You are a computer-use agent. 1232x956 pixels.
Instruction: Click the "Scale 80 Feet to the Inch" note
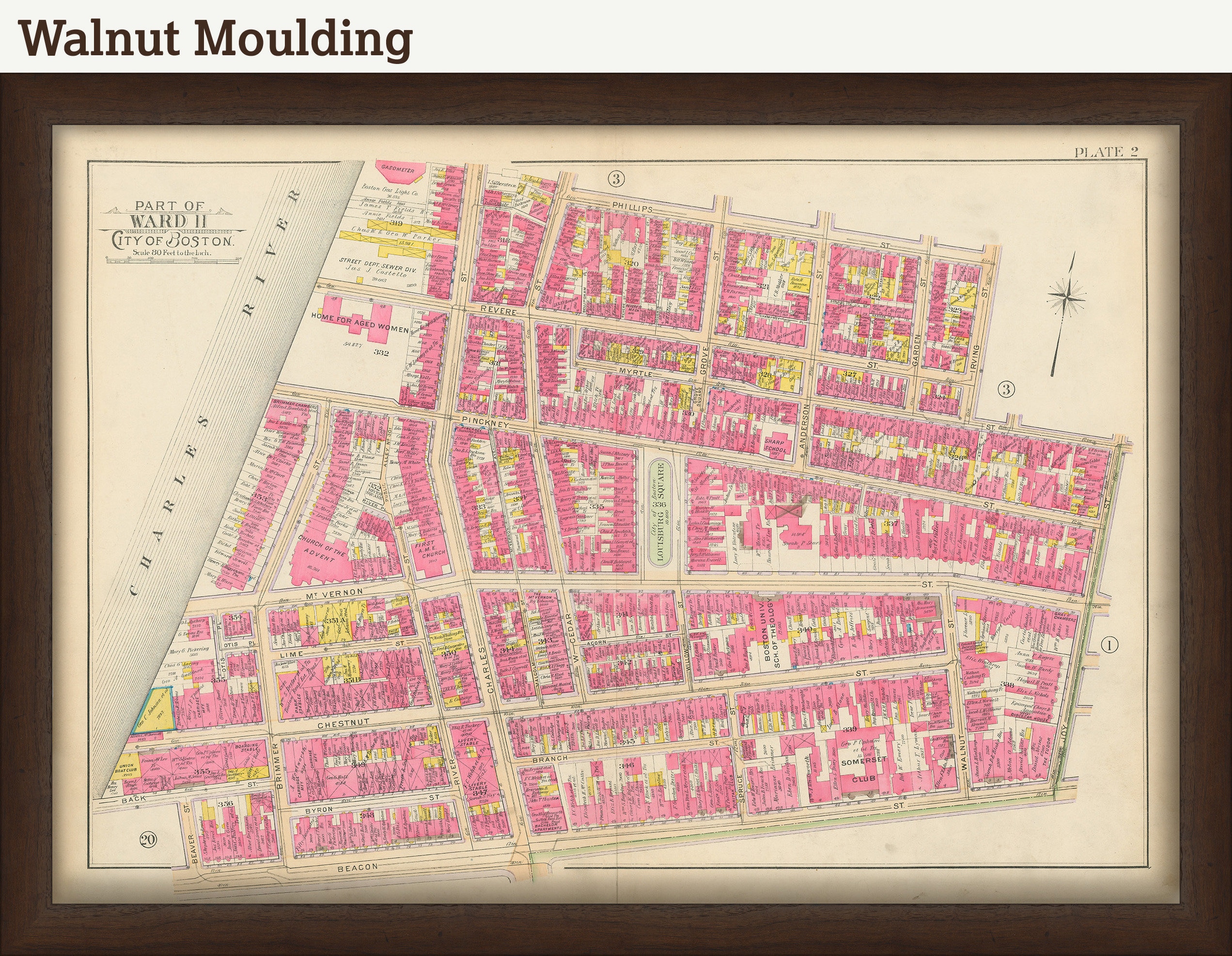pyautogui.click(x=172, y=252)
